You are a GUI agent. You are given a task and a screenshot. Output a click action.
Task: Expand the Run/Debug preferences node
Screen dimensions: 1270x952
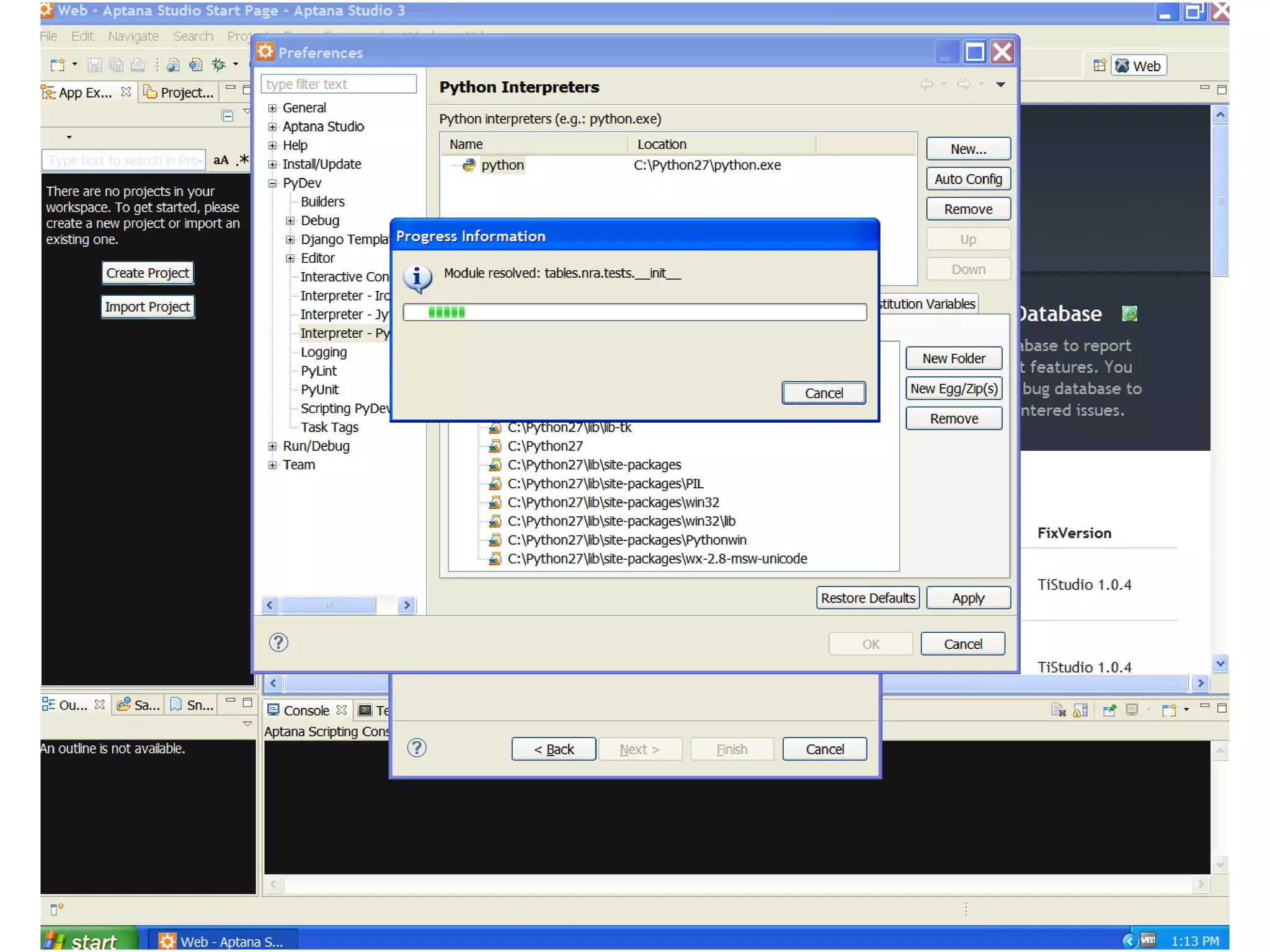click(272, 446)
